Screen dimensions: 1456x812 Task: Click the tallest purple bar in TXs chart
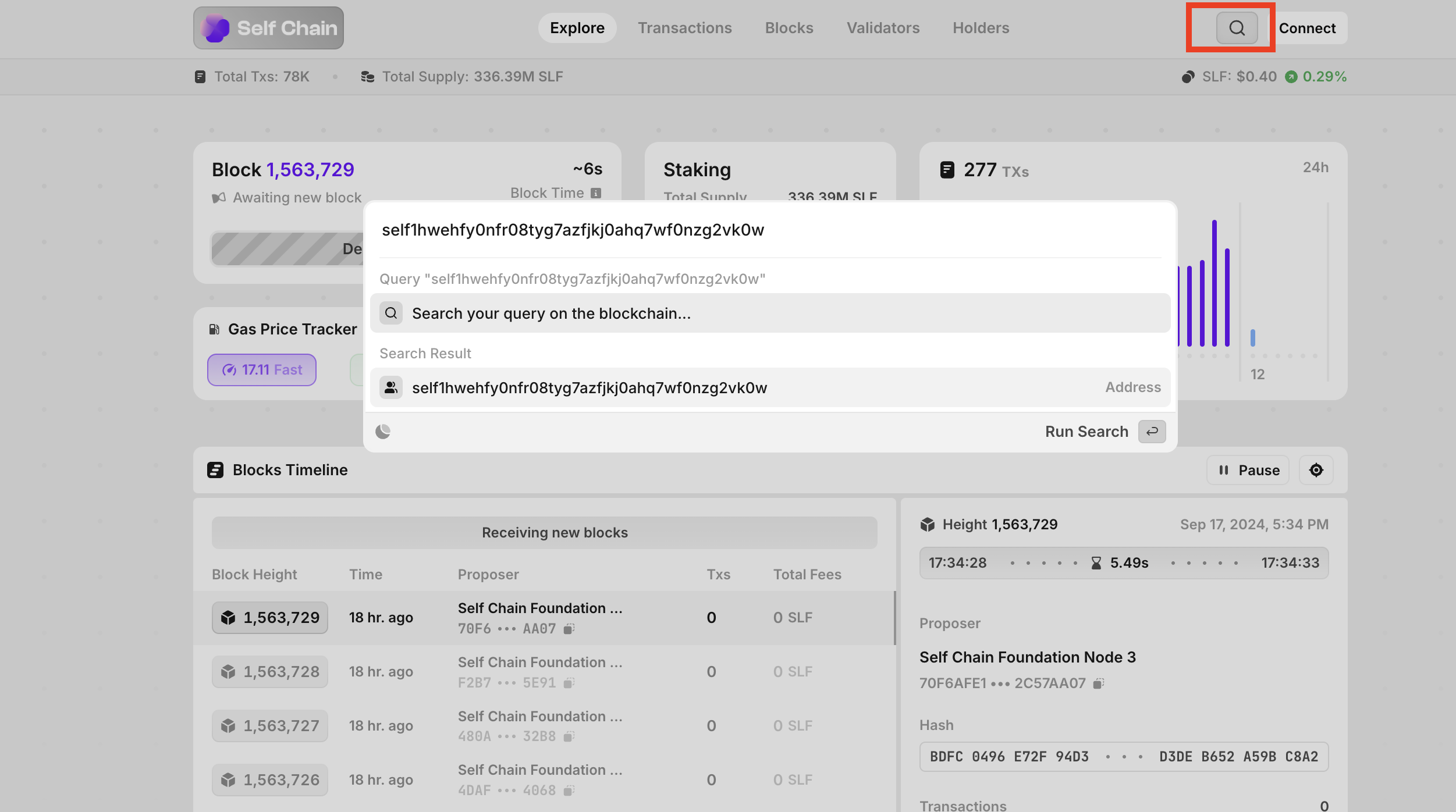tap(1214, 283)
